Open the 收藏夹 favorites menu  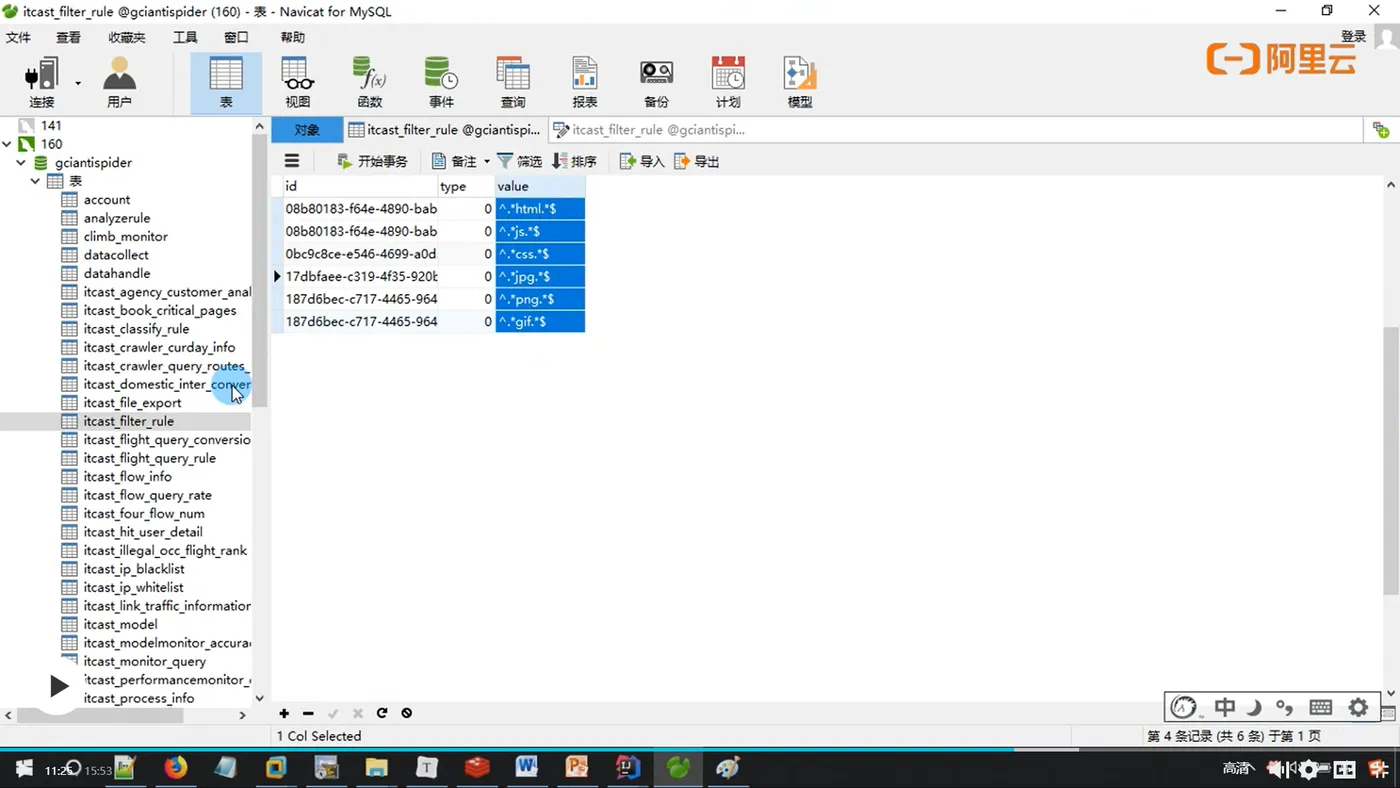127,37
